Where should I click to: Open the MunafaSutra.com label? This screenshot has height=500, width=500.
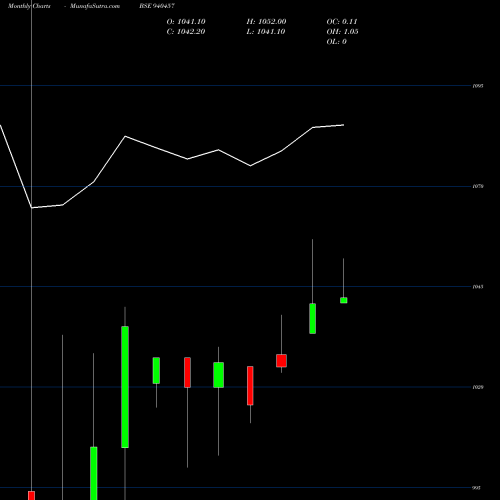tap(95, 6)
